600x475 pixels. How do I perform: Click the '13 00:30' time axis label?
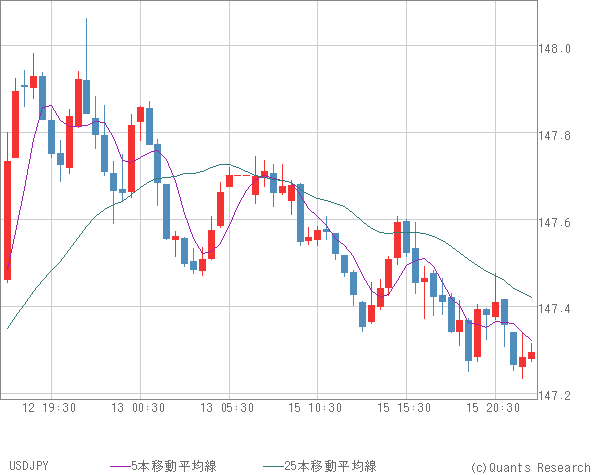(x=138, y=408)
